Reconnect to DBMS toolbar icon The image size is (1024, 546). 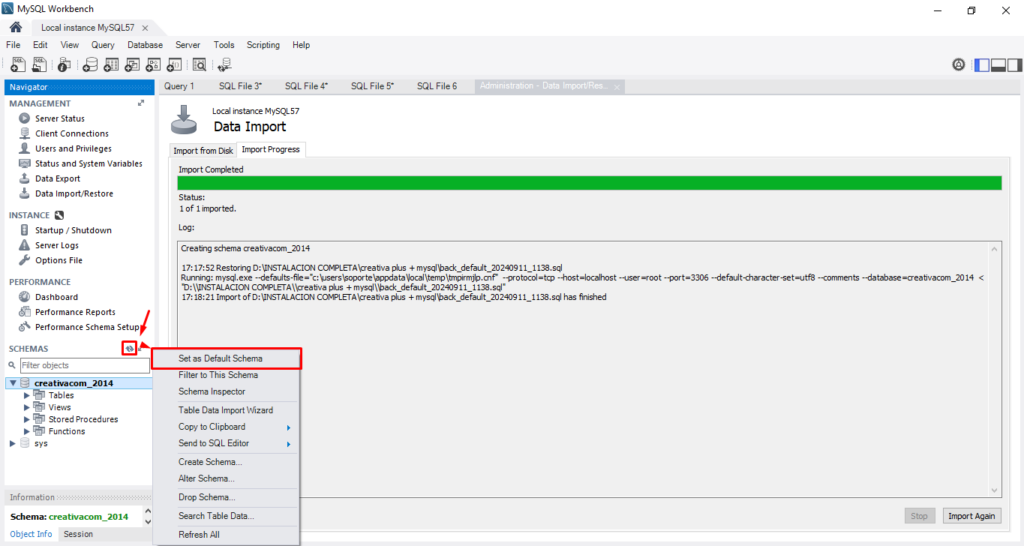(224, 65)
